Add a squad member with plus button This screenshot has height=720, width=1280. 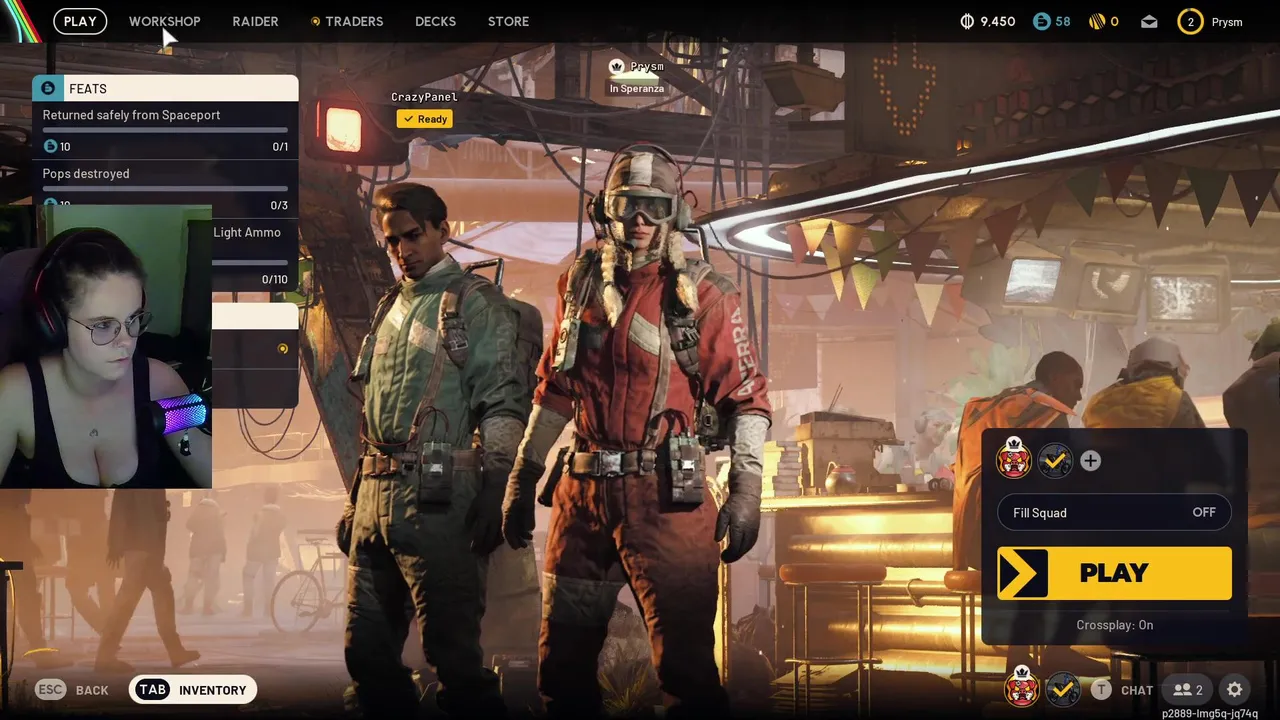coord(1090,460)
